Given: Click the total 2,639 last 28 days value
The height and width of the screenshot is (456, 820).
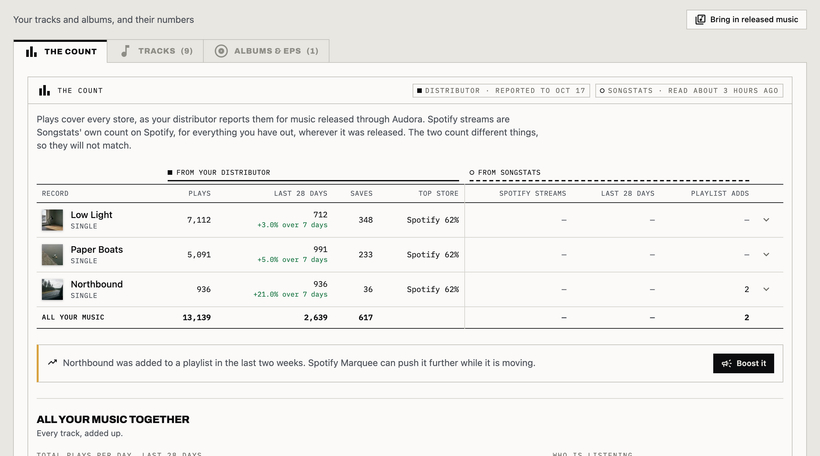Looking at the screenshot, I should (315, 317).
